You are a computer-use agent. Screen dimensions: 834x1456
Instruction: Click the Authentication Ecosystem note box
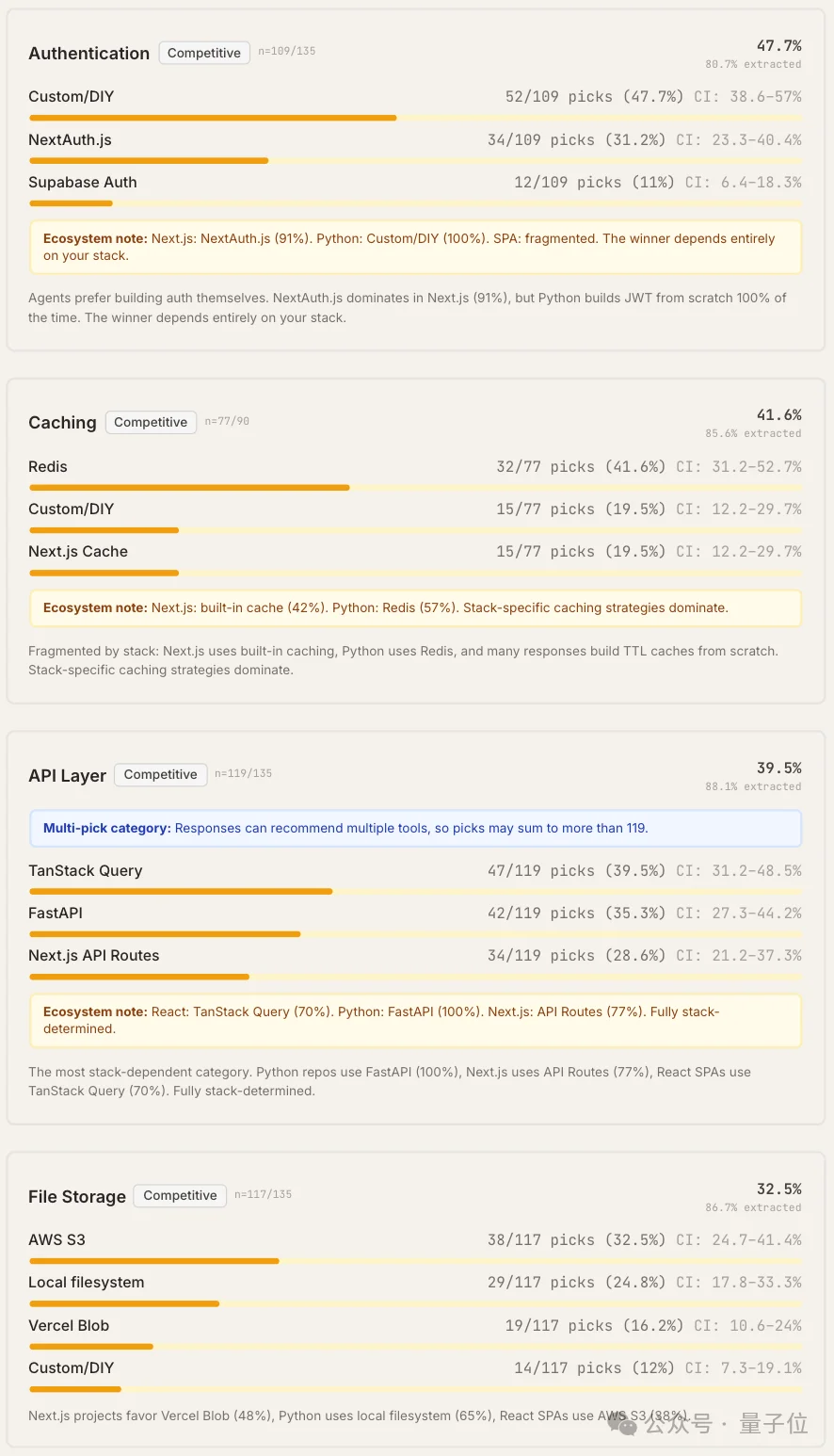click(415, 247)
